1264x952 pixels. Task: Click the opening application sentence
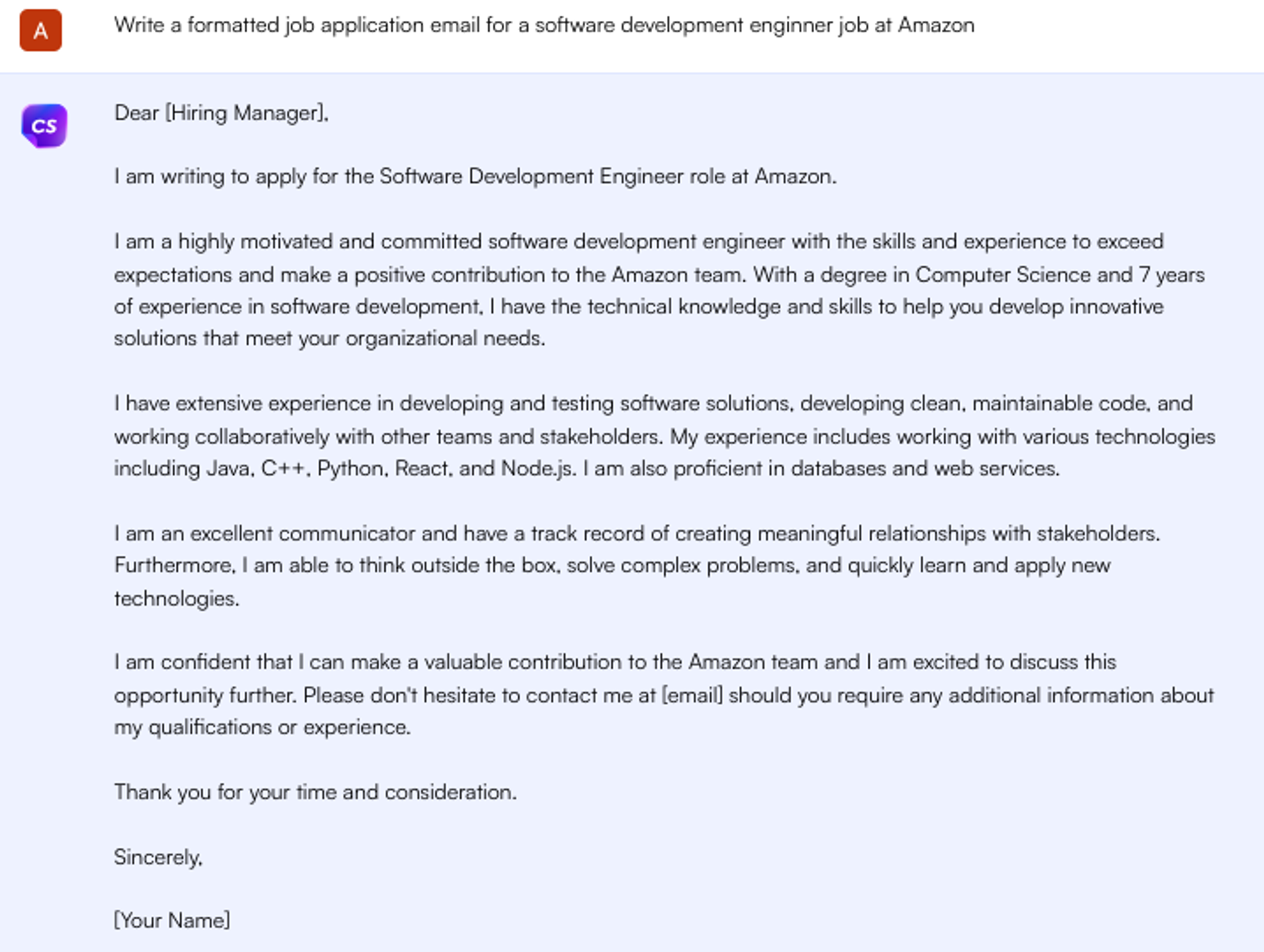pyautogui.click(x=475, y=177)
